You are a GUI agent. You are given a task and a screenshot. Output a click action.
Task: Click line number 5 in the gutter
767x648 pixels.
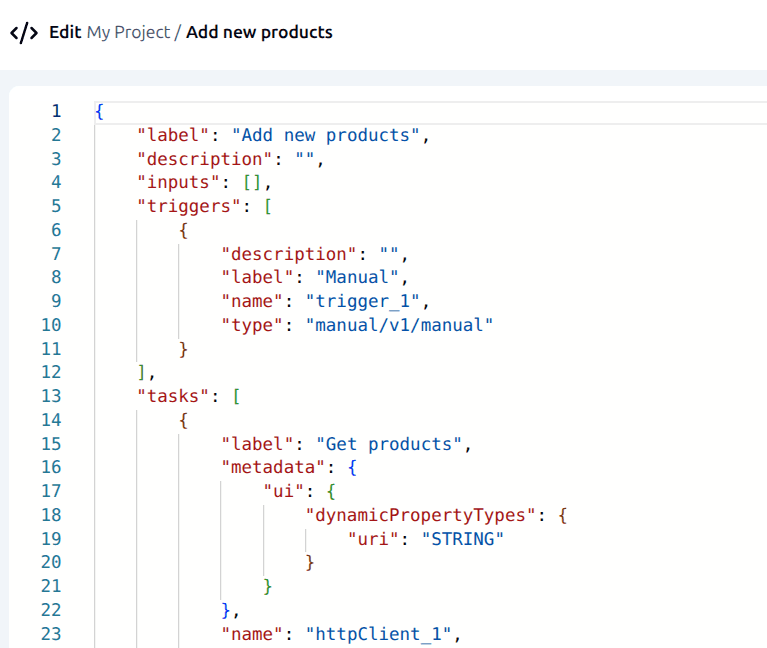click(56, 206)
